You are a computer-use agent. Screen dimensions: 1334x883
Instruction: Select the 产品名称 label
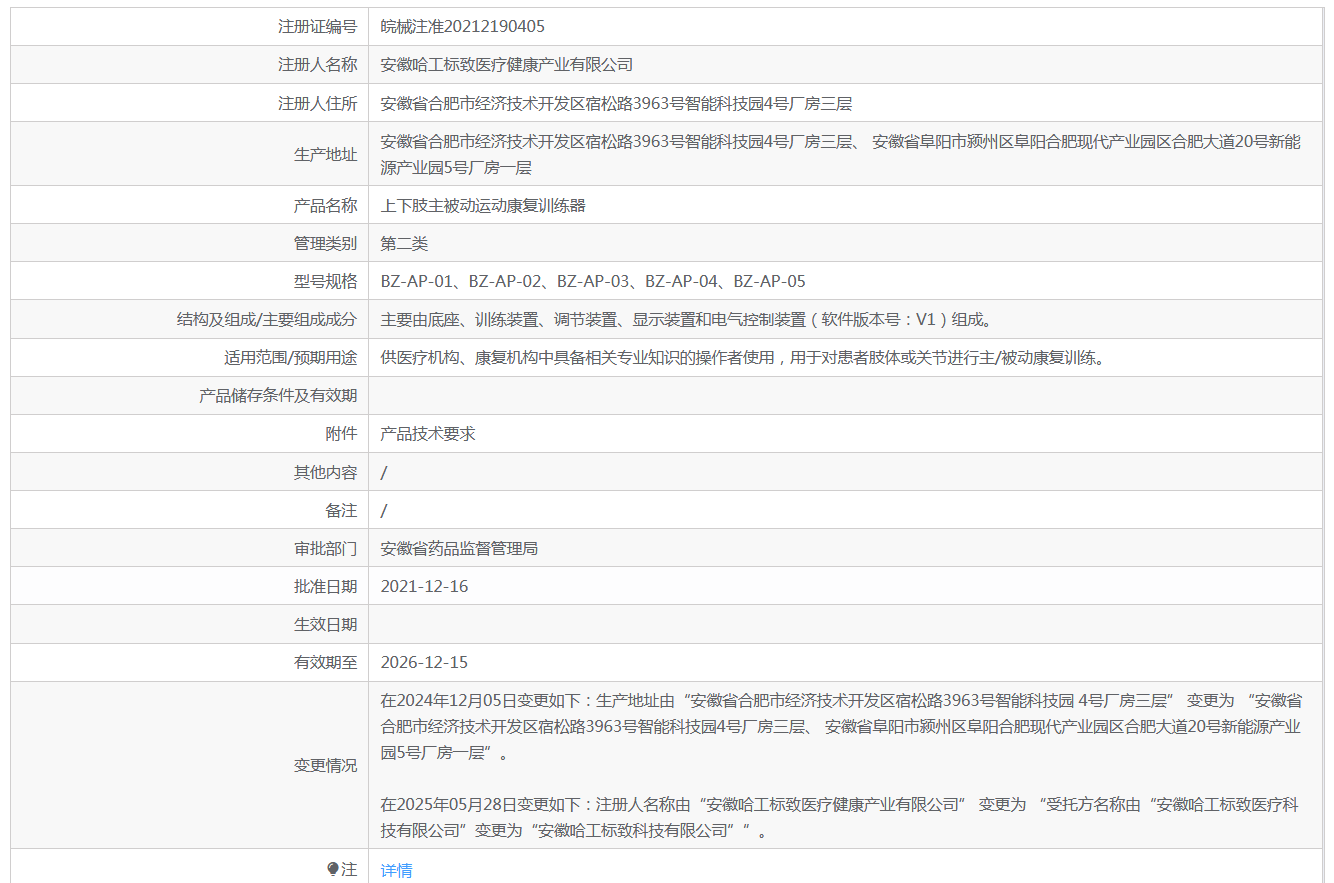[x=325, y=205]
